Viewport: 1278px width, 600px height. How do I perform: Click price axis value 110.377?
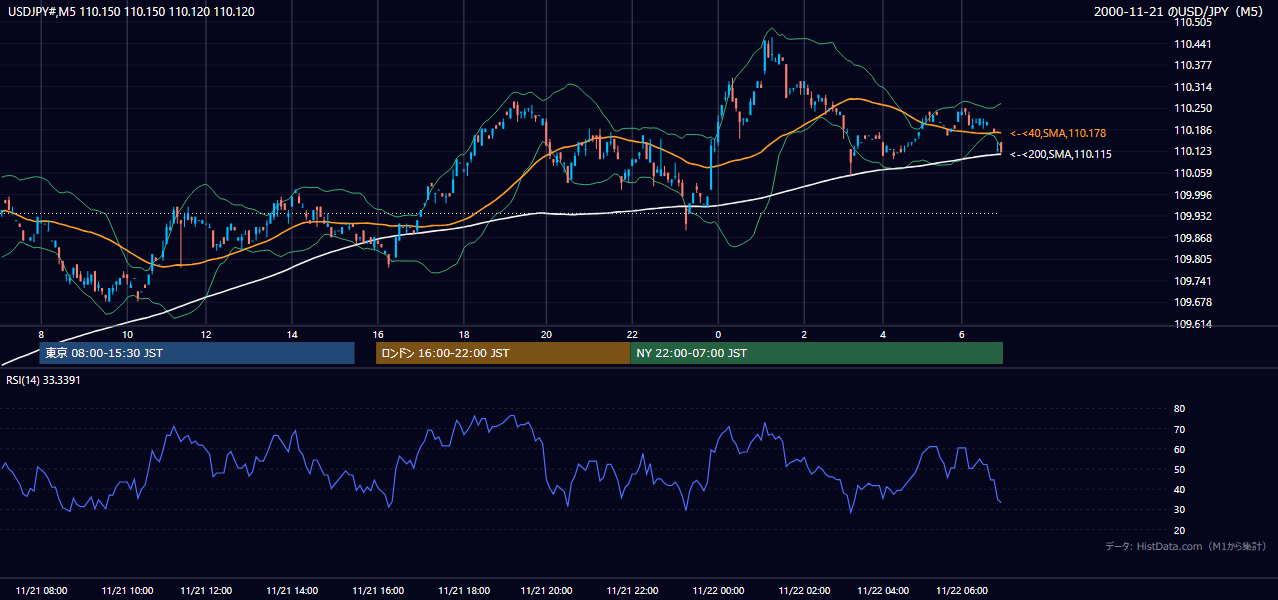pos(1193,65)
